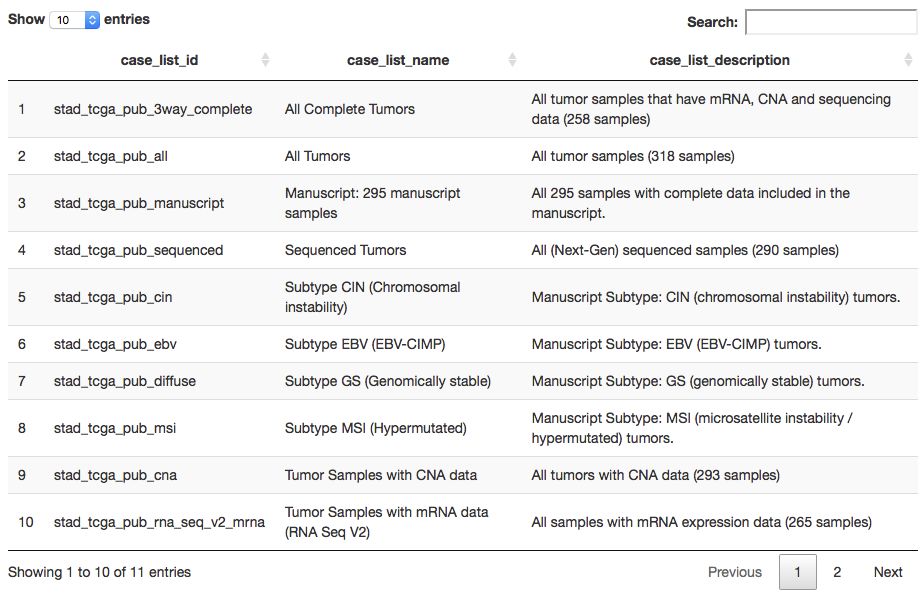Click sort arrows beside case_list_description header
The height and width of the screenshot is (593, 921).
pyautogui.click(x=908, y=60)
